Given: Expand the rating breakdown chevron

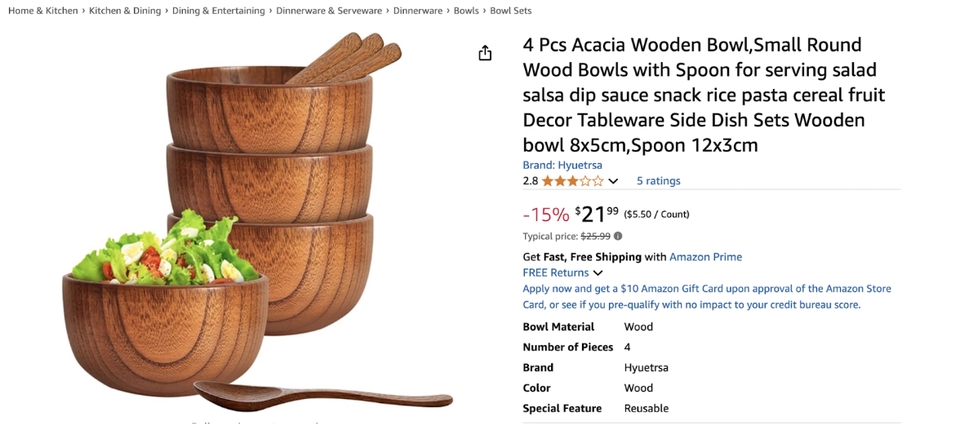Looking at the screenshot, I should 613,181.
